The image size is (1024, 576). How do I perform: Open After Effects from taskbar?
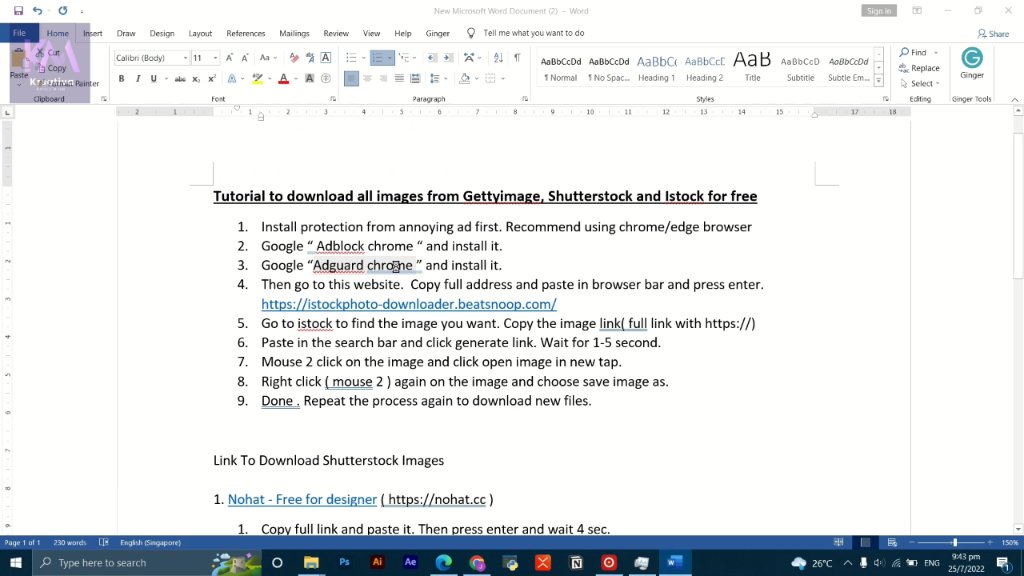[x=410, y=562]
